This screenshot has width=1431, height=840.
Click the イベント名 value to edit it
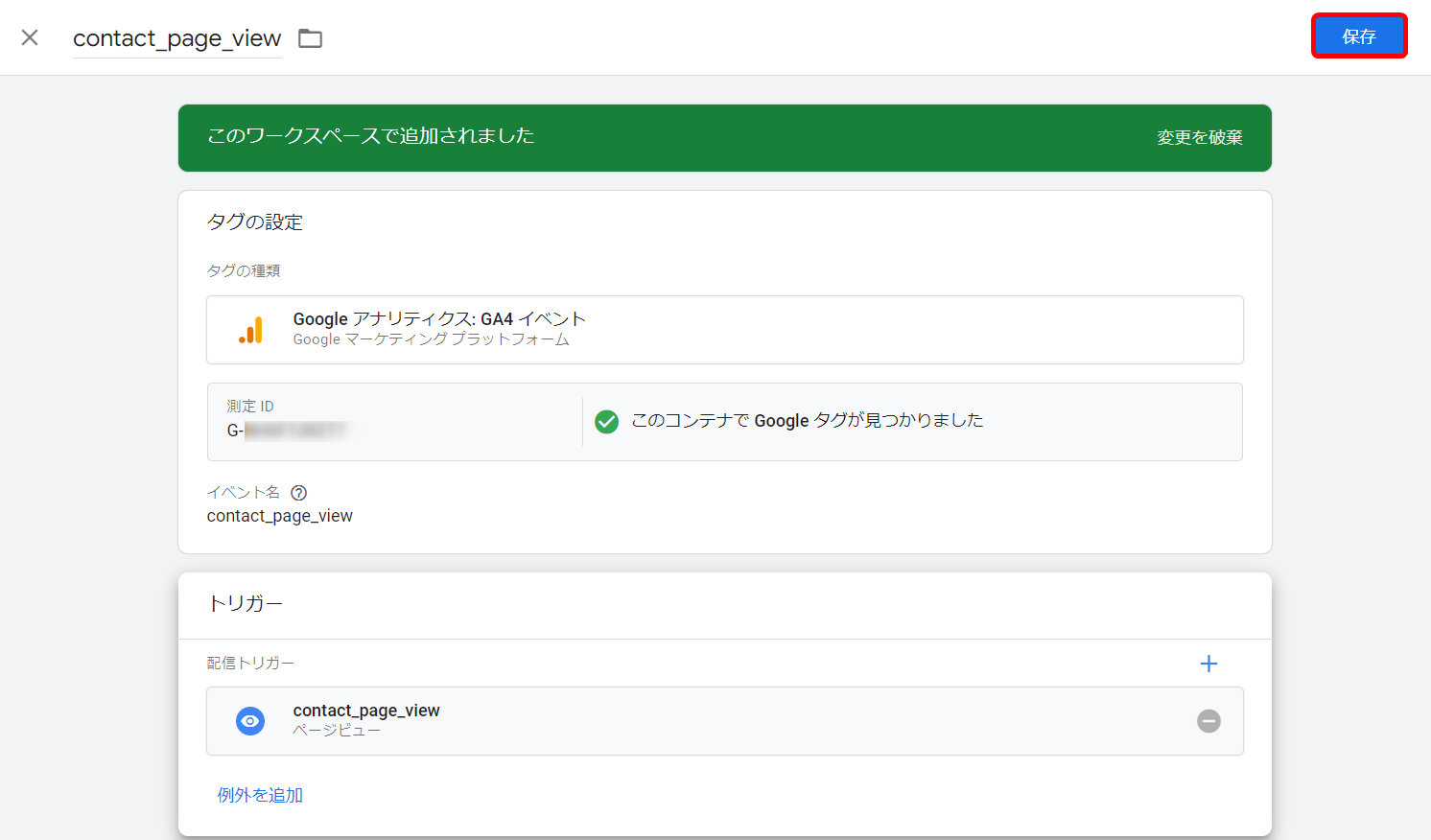[x=279, y=515]
